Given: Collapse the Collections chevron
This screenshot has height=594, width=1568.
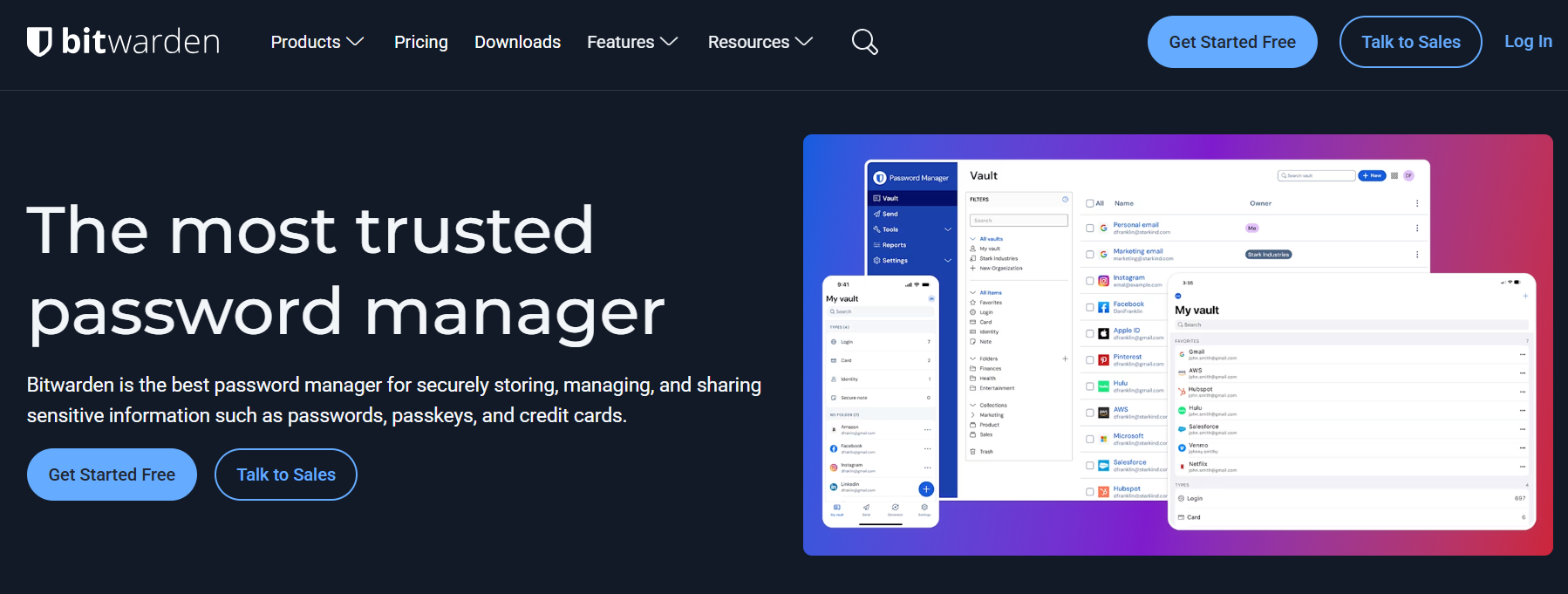Looking at the screenshot, I should [973, 406].
